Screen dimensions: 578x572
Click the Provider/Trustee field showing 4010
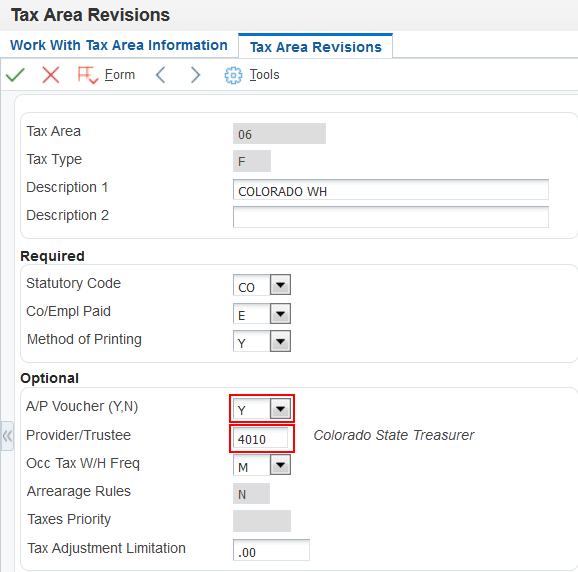click(261, 438)
